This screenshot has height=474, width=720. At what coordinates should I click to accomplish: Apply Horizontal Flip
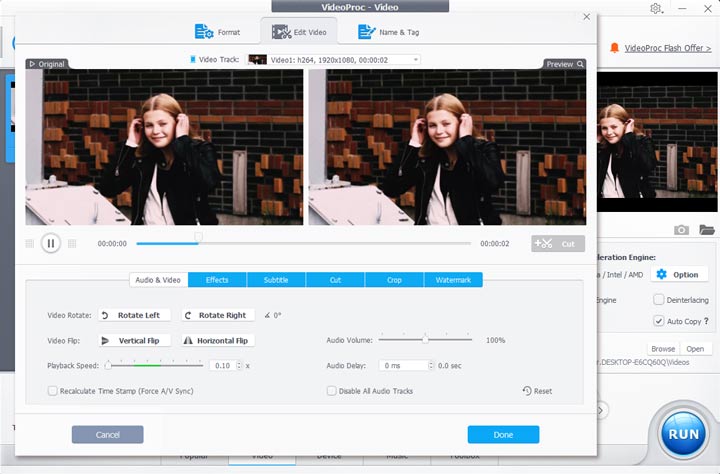(218, 341)
